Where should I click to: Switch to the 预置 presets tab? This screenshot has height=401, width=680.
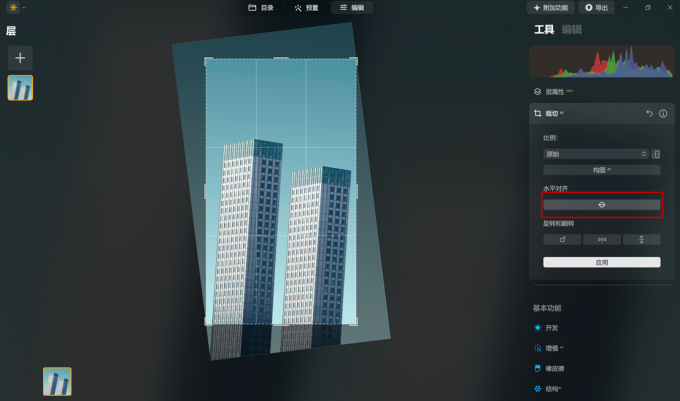[x=306, y=8]
